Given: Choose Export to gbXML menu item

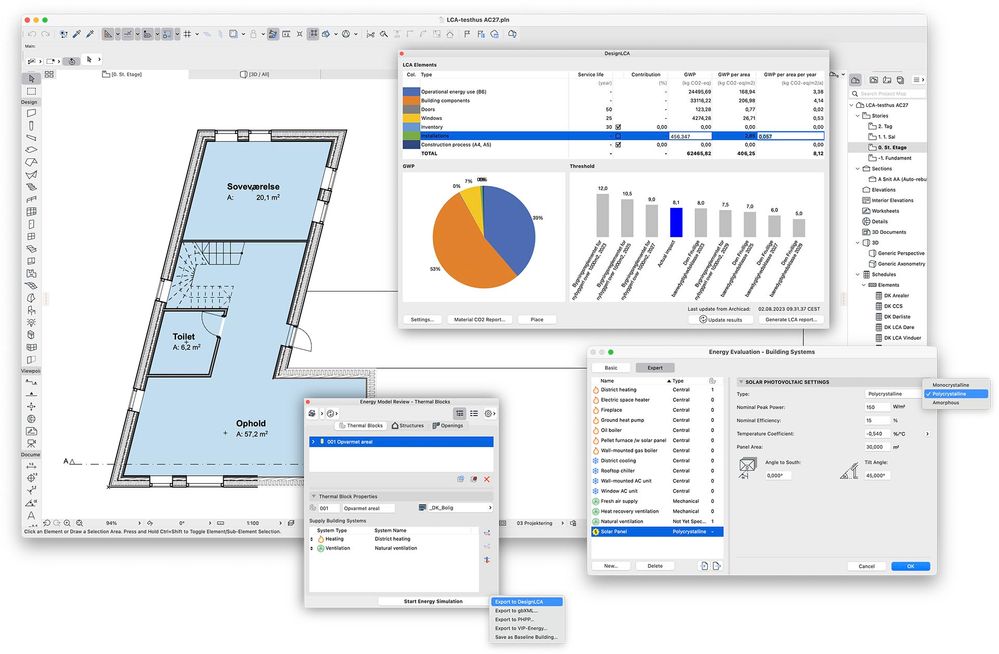Looking at the screenshot, I should (x=527, y=611).
